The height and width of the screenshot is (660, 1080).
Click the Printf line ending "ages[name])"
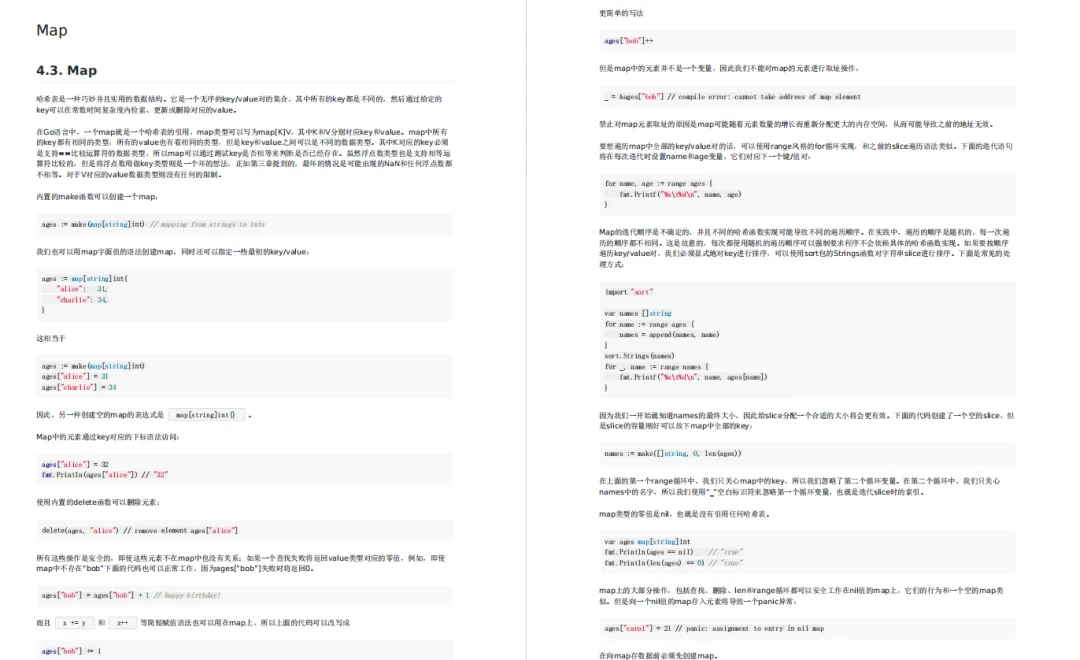click(693, 378)
